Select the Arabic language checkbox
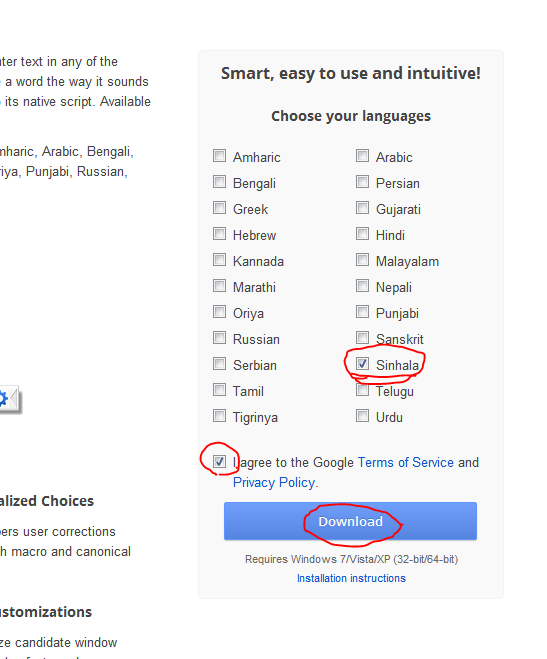 click(362, 156)
